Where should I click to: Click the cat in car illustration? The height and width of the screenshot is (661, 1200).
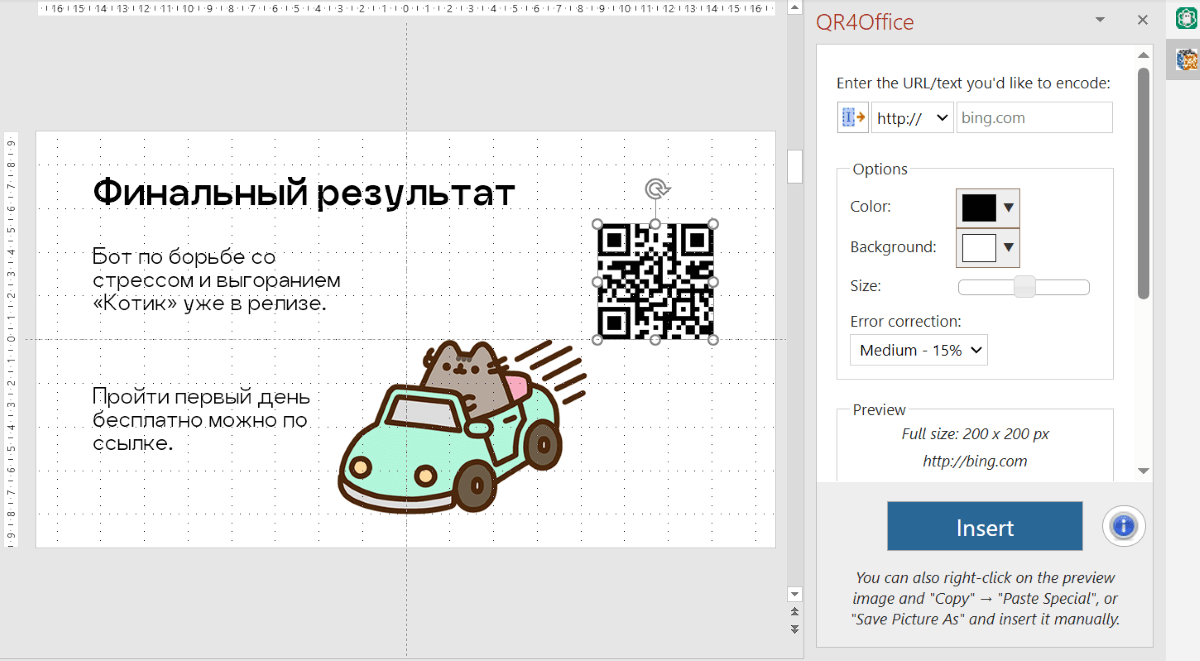point(464,425)
